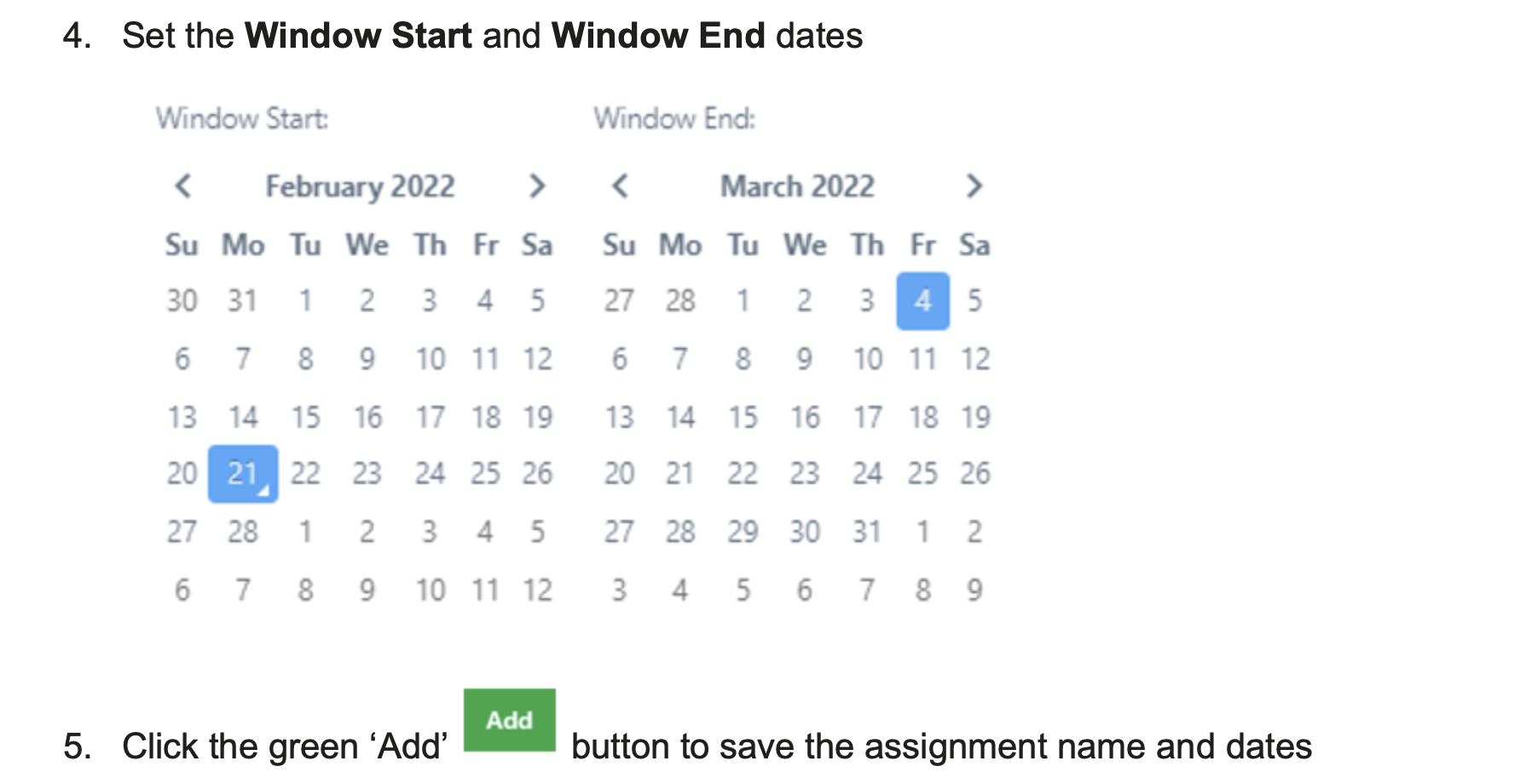This screenshot has width=1526, height=784.
Task: Pick March 15 as the Window End
Action: [x=743, y=418]
